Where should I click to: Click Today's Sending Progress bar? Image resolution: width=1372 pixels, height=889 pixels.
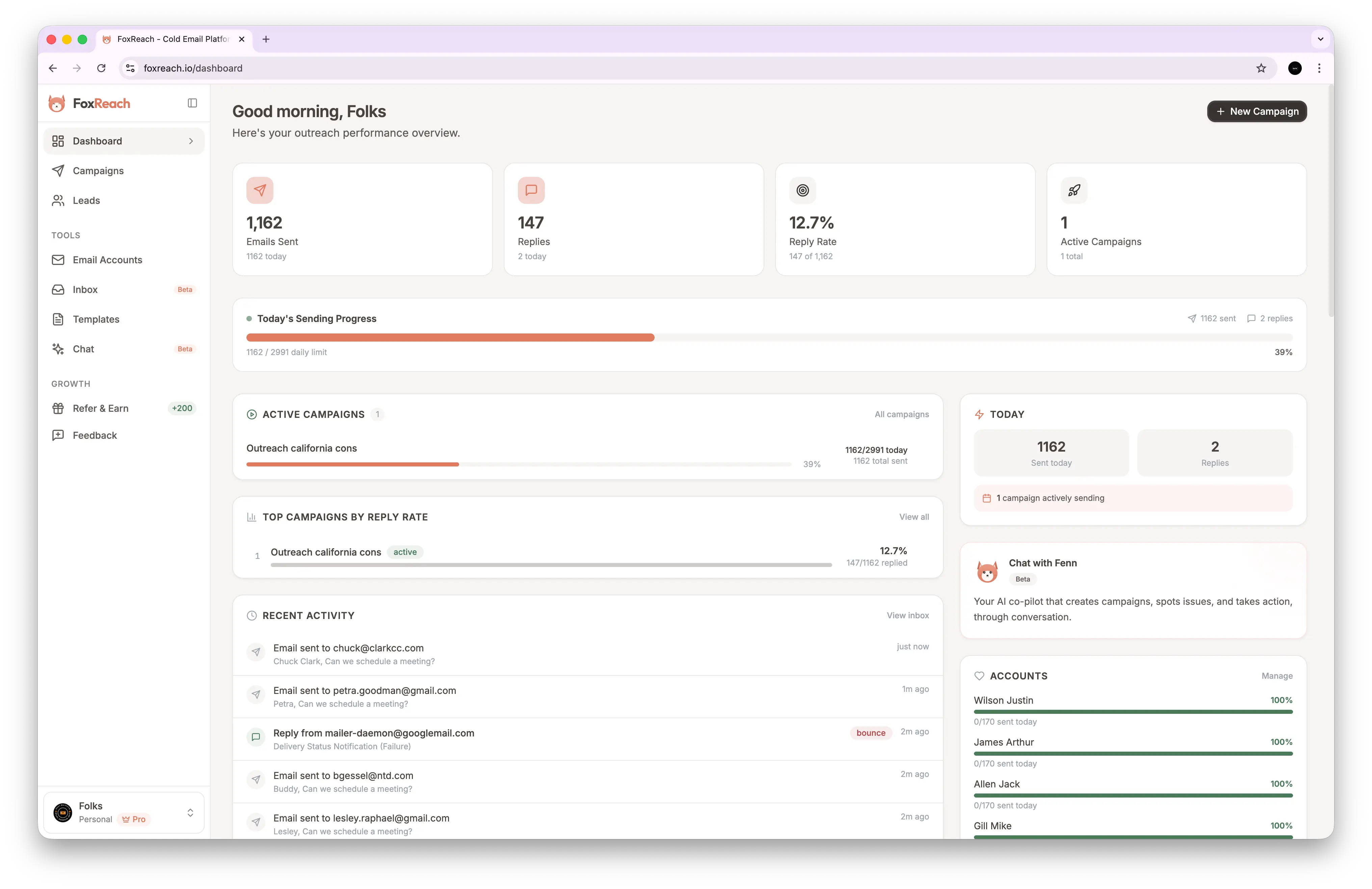tap(769, 338)
